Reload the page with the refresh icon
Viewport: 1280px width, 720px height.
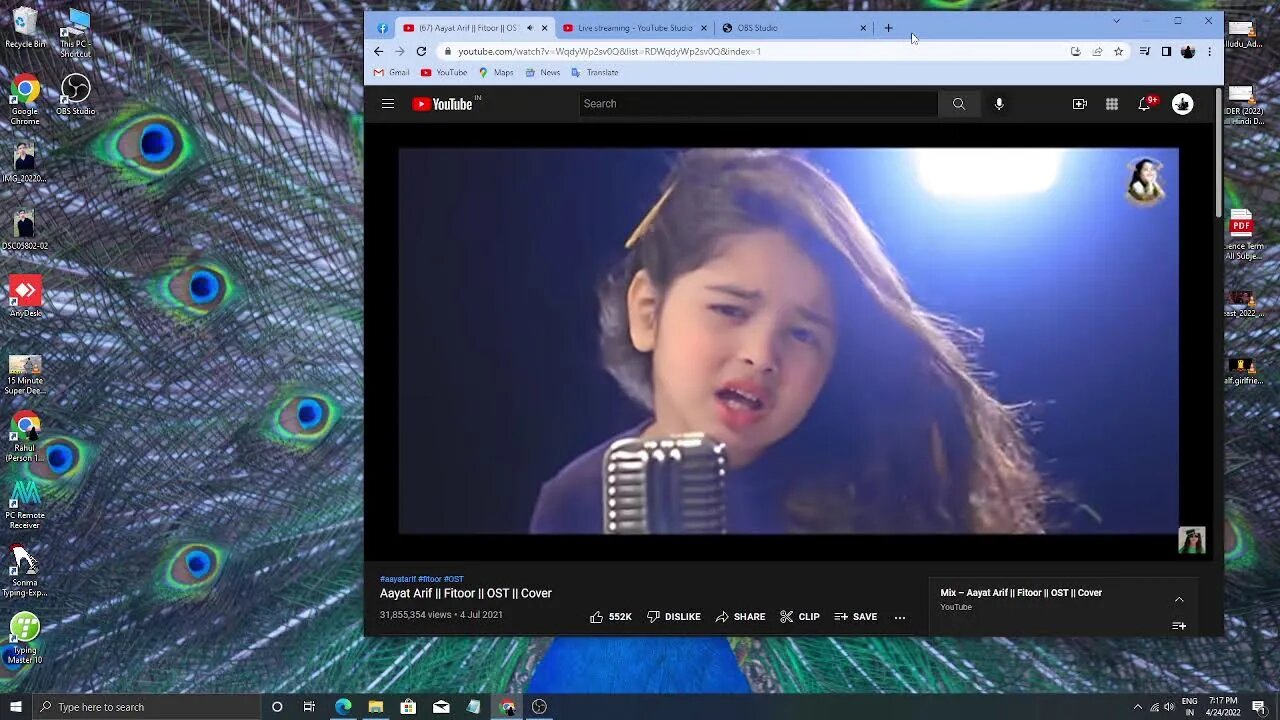(421, 51)
